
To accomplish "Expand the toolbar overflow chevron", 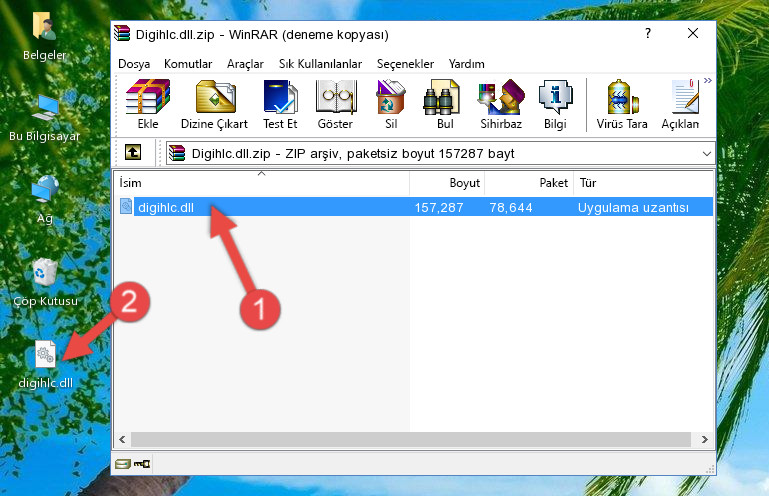I will coord(707,80).
